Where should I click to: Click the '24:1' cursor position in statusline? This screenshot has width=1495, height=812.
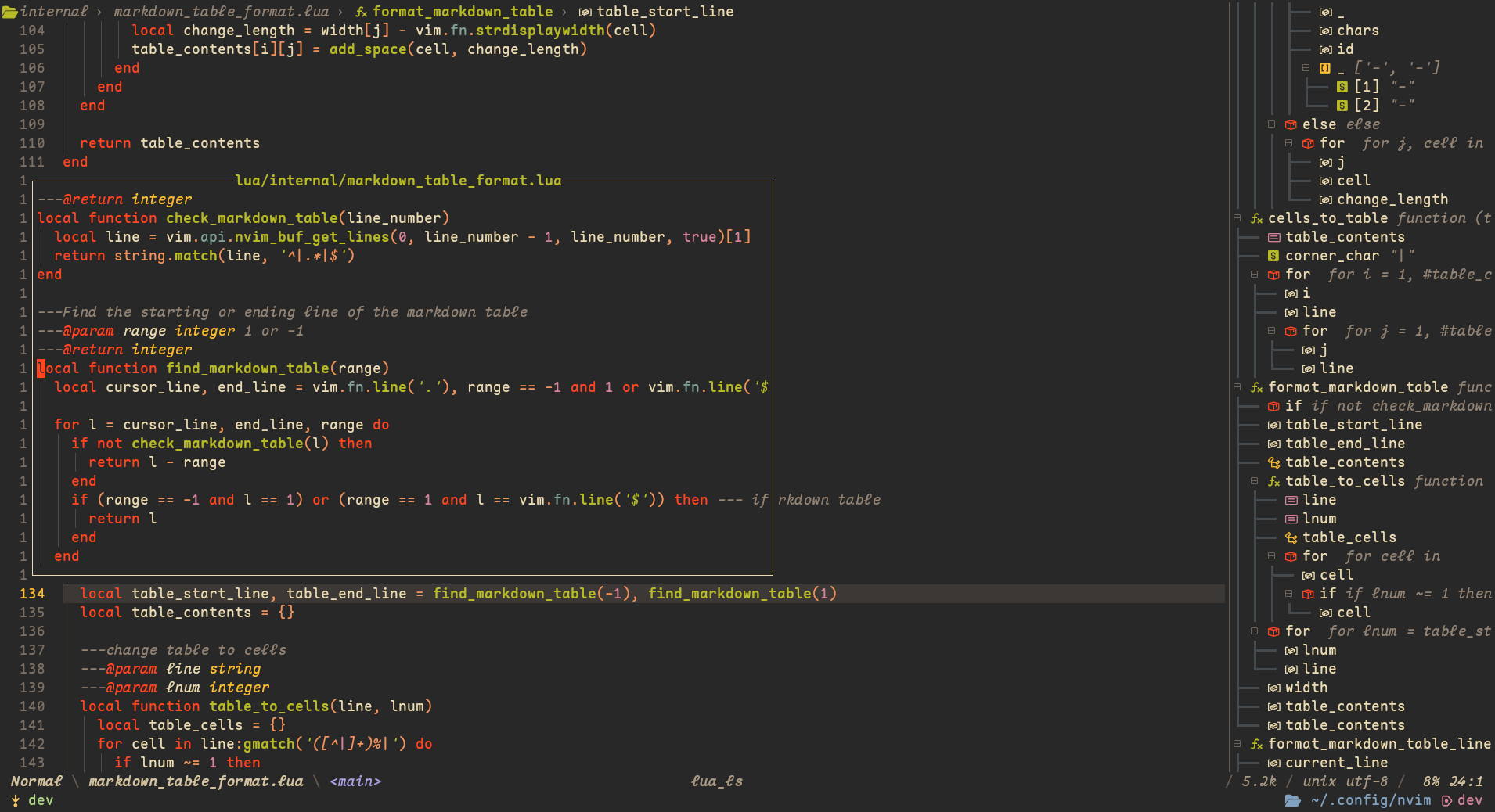(1466, 781)
